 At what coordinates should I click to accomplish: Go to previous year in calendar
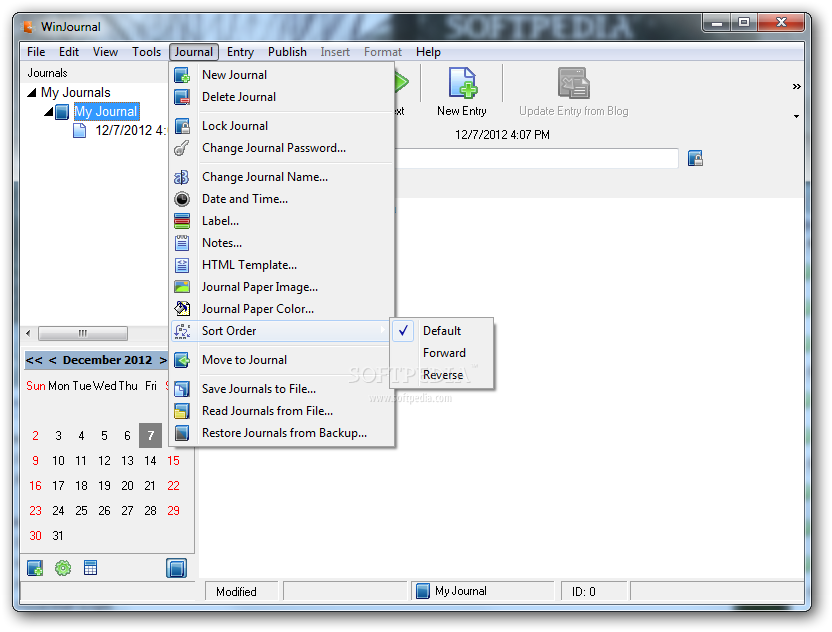34,360
